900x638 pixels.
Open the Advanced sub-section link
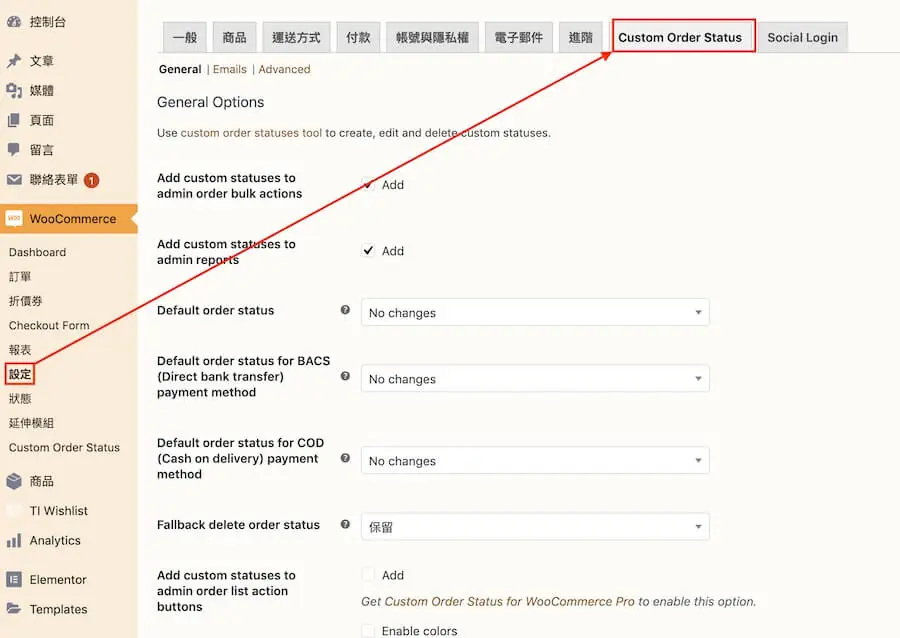284,69
